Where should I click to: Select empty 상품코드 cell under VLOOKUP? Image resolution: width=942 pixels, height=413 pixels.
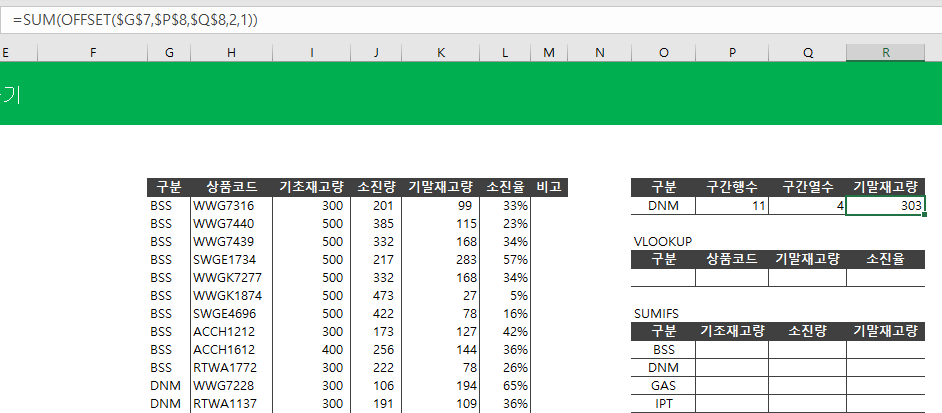click(732, 278)
